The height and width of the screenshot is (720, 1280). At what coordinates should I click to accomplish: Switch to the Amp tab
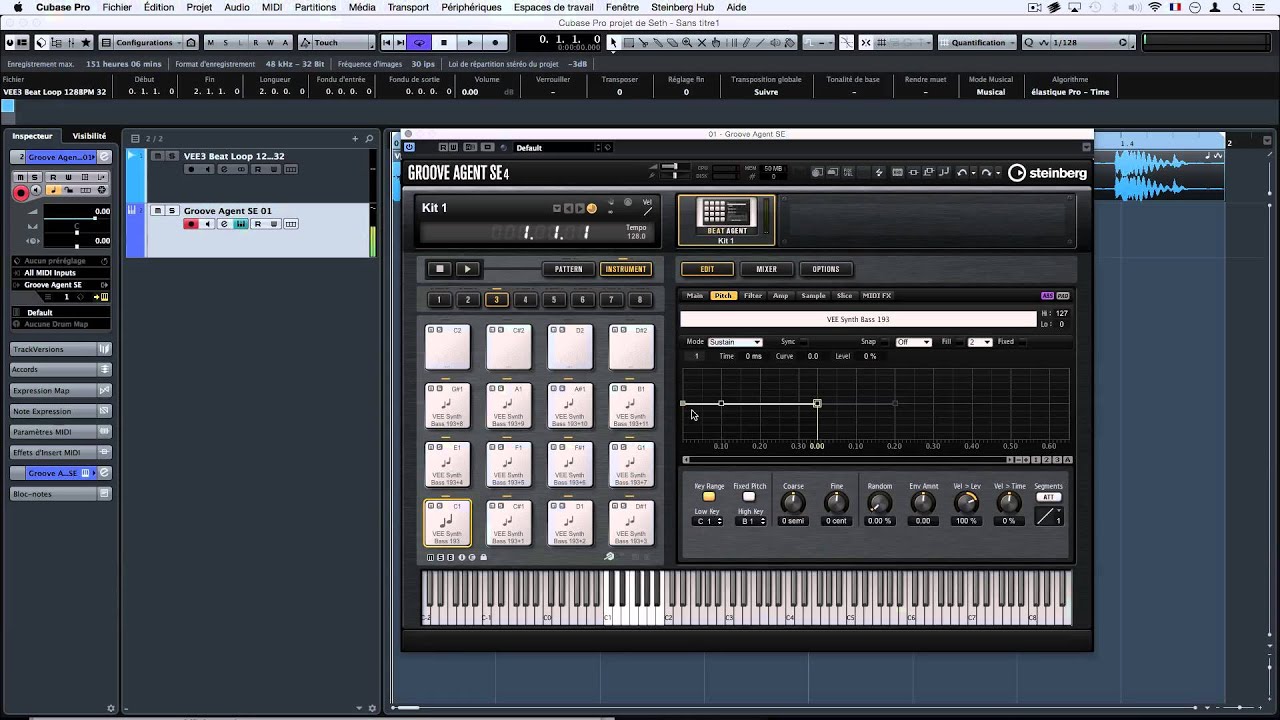point(780,295)
